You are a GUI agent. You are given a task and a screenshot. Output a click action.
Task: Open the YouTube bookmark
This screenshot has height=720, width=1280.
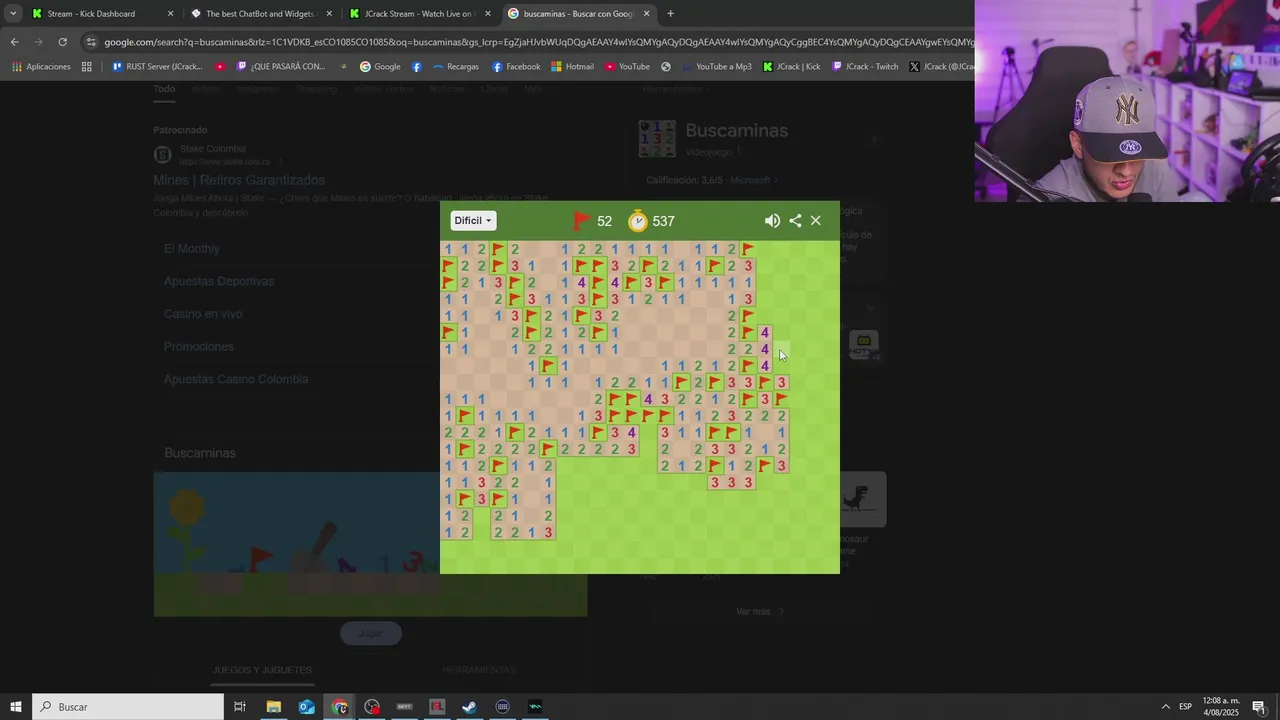click(627, 67)
